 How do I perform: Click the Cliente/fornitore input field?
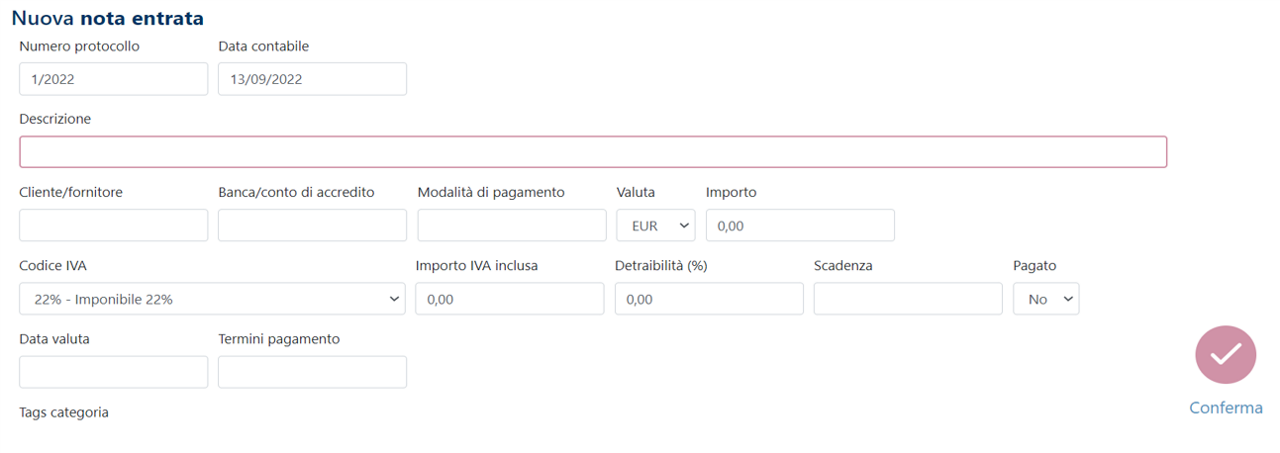(113, 226)
